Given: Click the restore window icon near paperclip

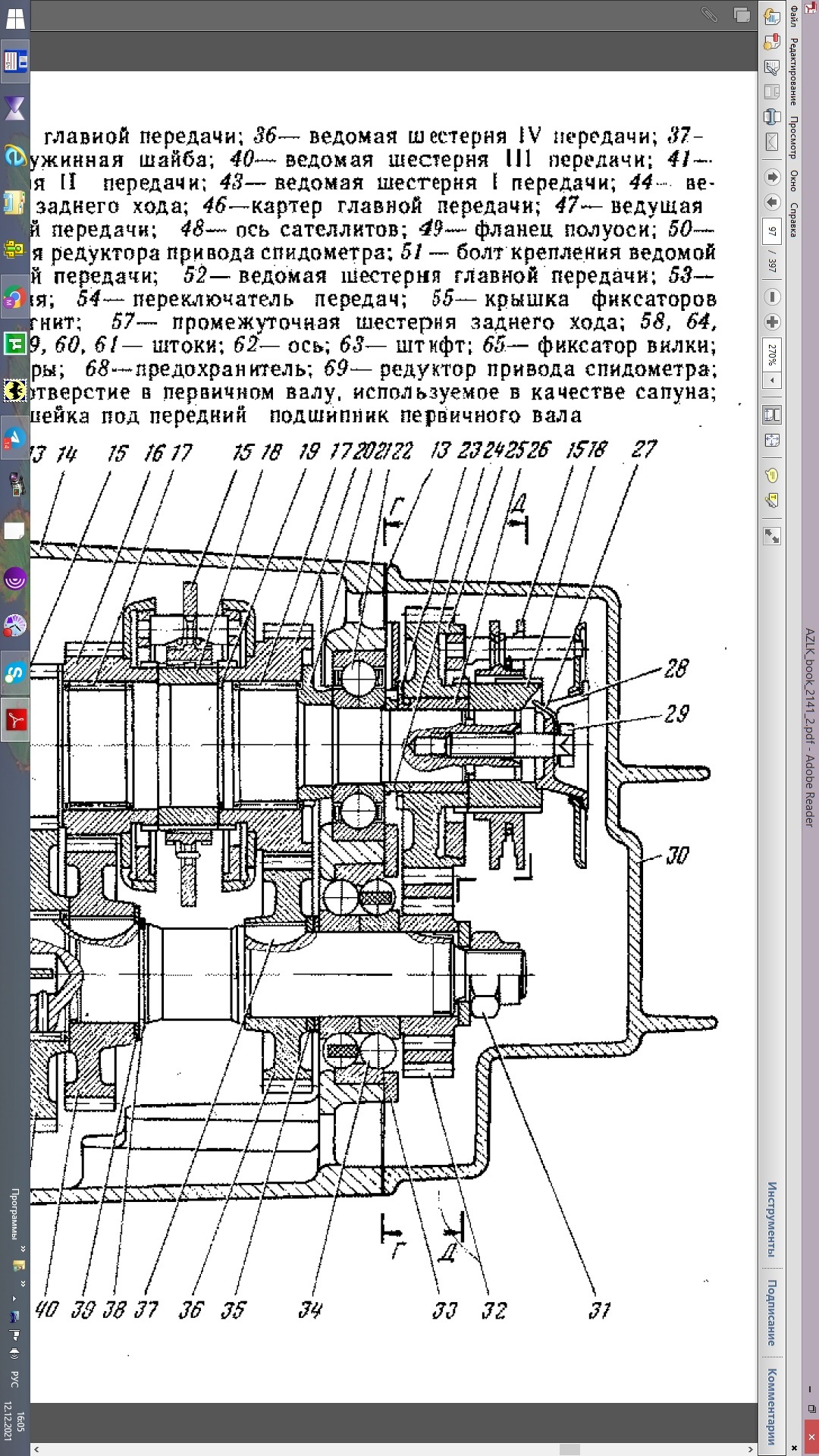Looking at the screenshot, I should click(742, 14).
